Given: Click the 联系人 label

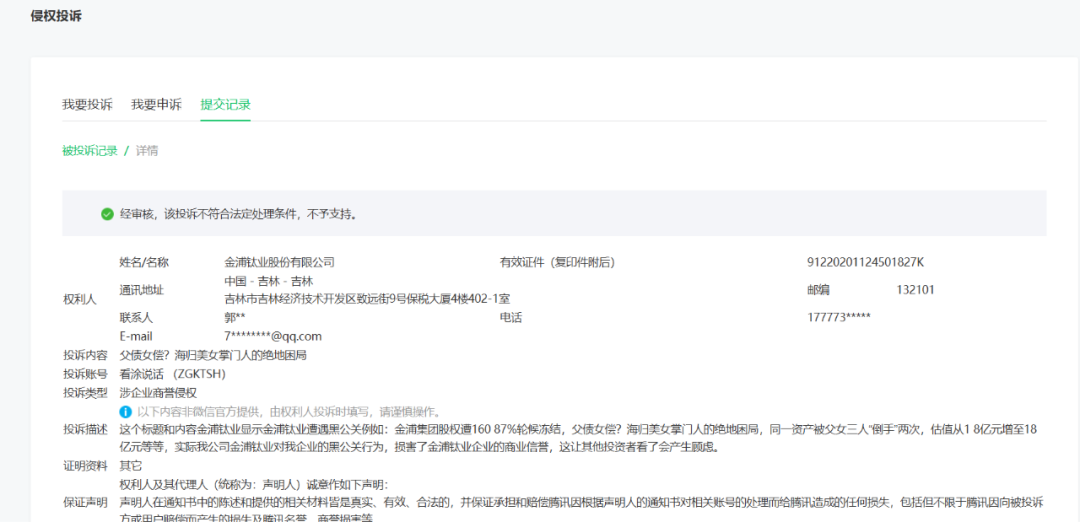Looking at the screenshot, I should [136, 317].
